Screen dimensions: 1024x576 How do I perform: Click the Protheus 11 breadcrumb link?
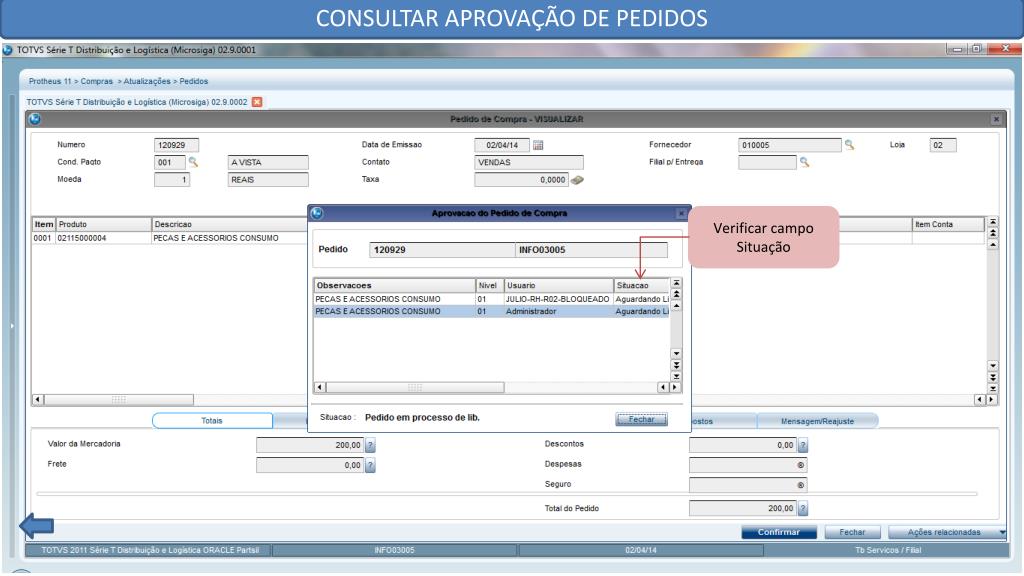pyautogui.click(x=50, y=82)
